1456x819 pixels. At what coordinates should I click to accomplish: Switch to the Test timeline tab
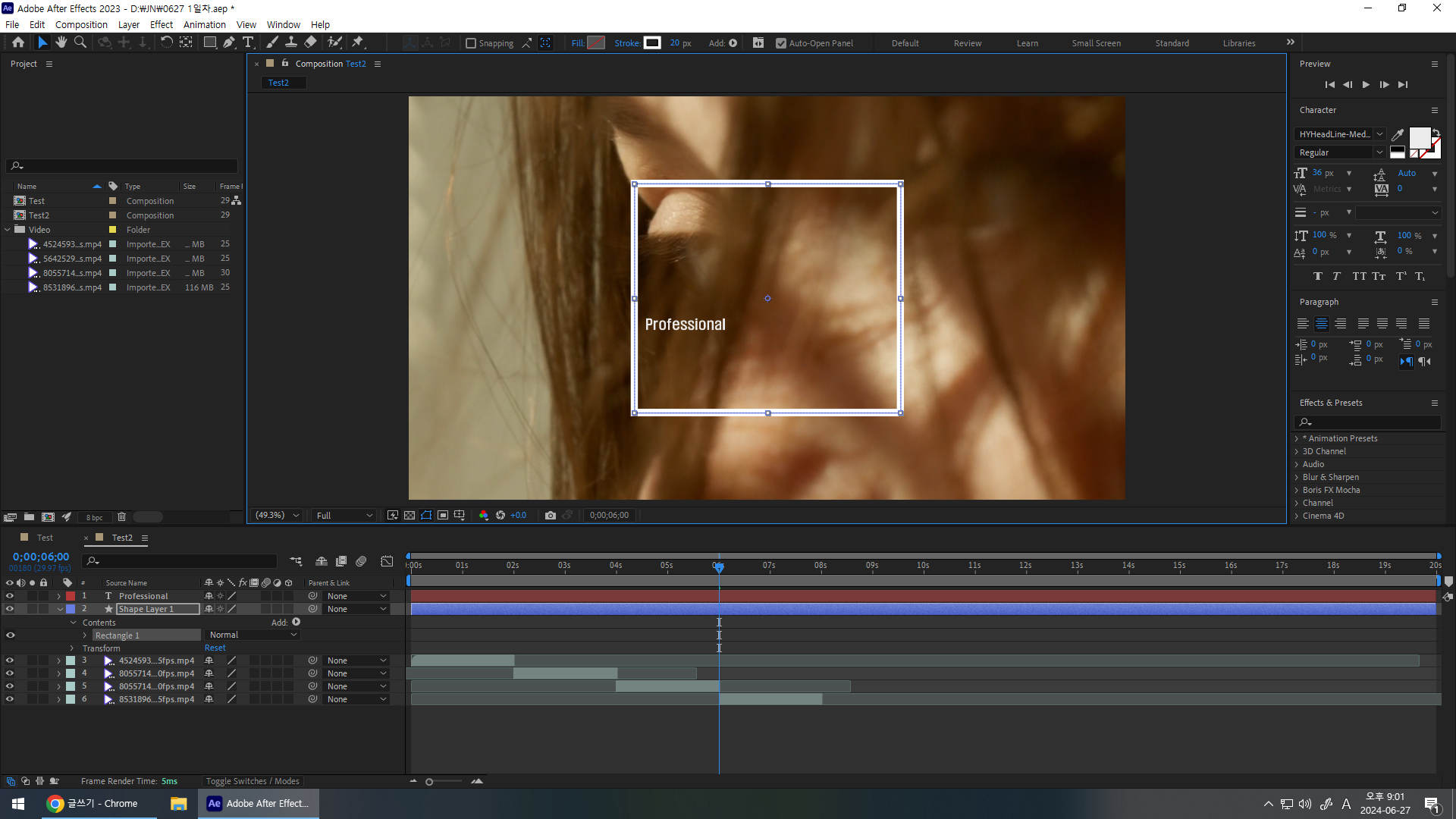point(45,538)
